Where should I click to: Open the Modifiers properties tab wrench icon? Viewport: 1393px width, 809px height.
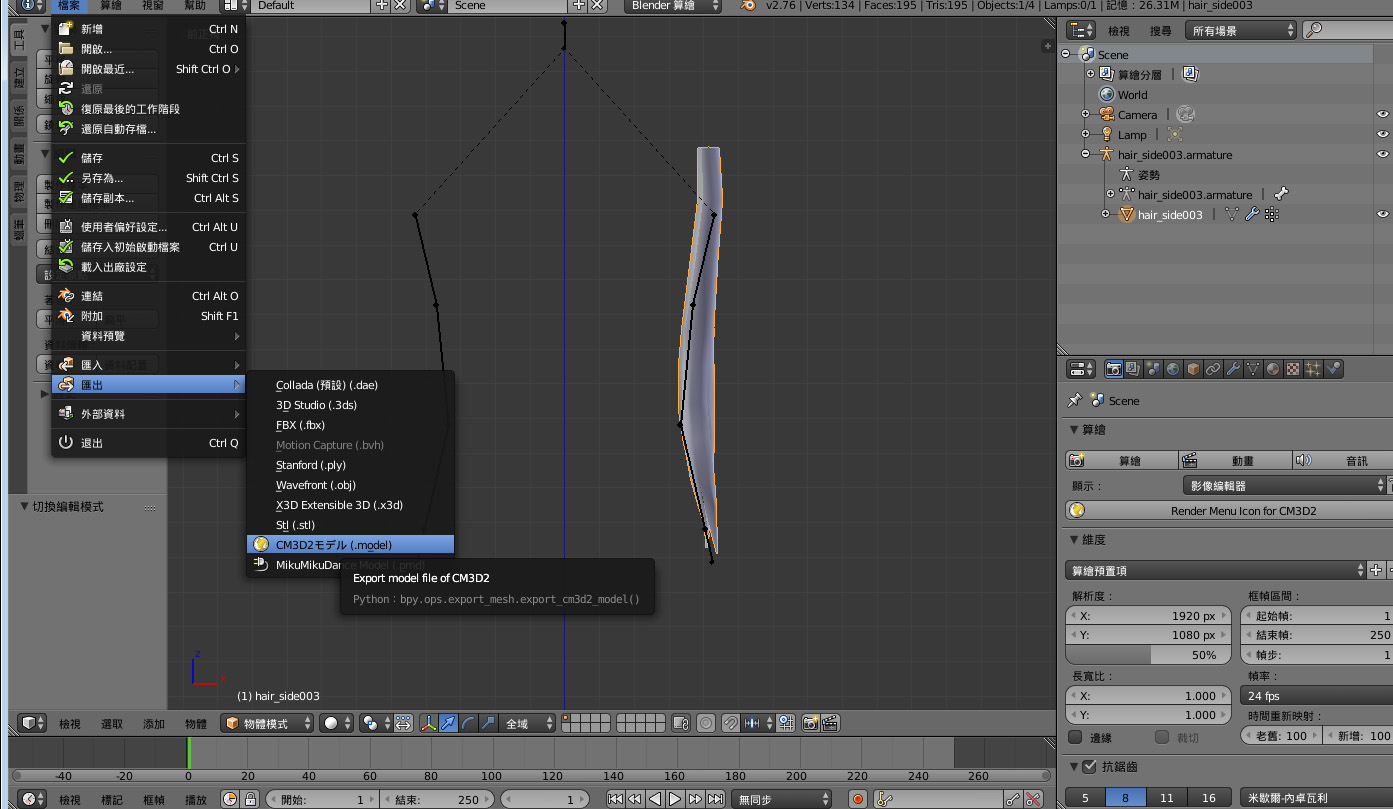click(1233, 369)
